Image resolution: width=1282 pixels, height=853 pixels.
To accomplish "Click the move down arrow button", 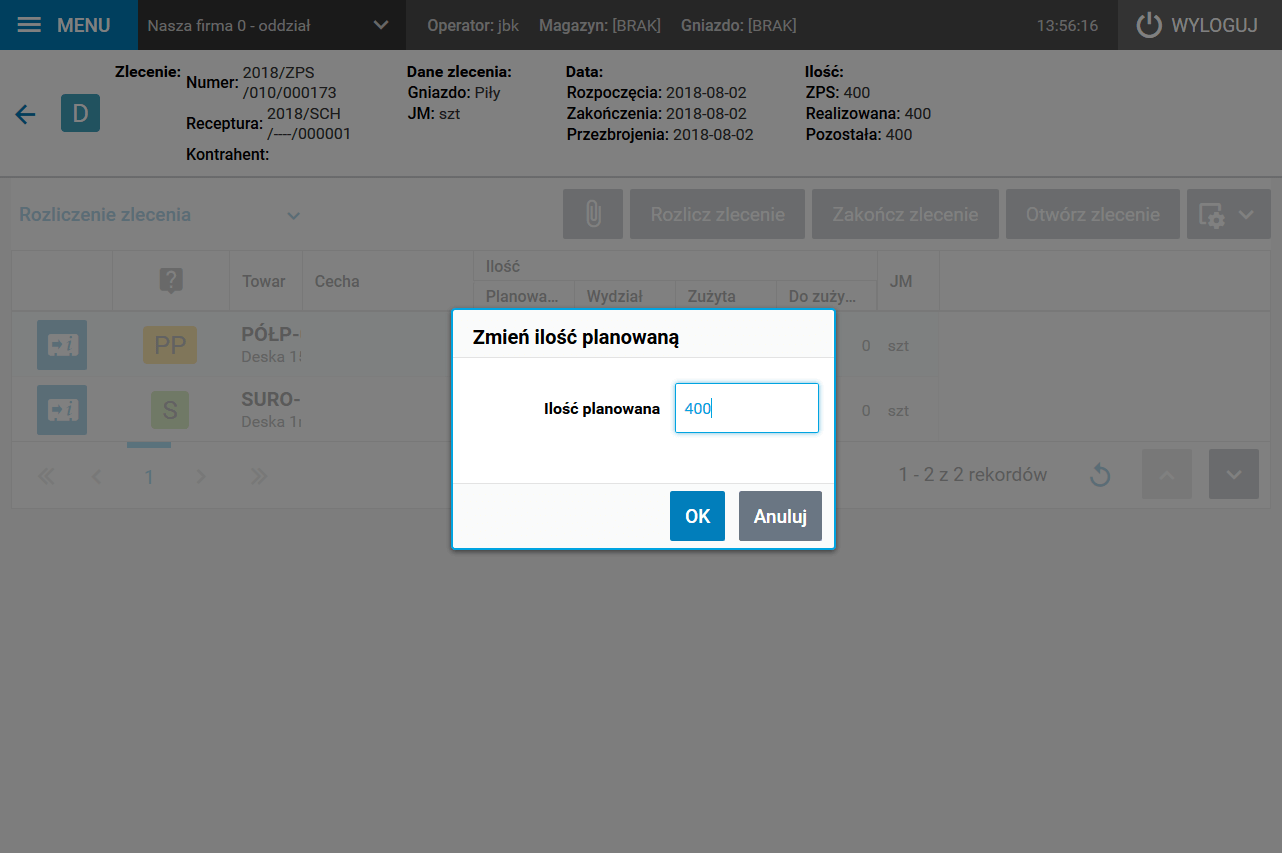I will [x=1234, y=475].
